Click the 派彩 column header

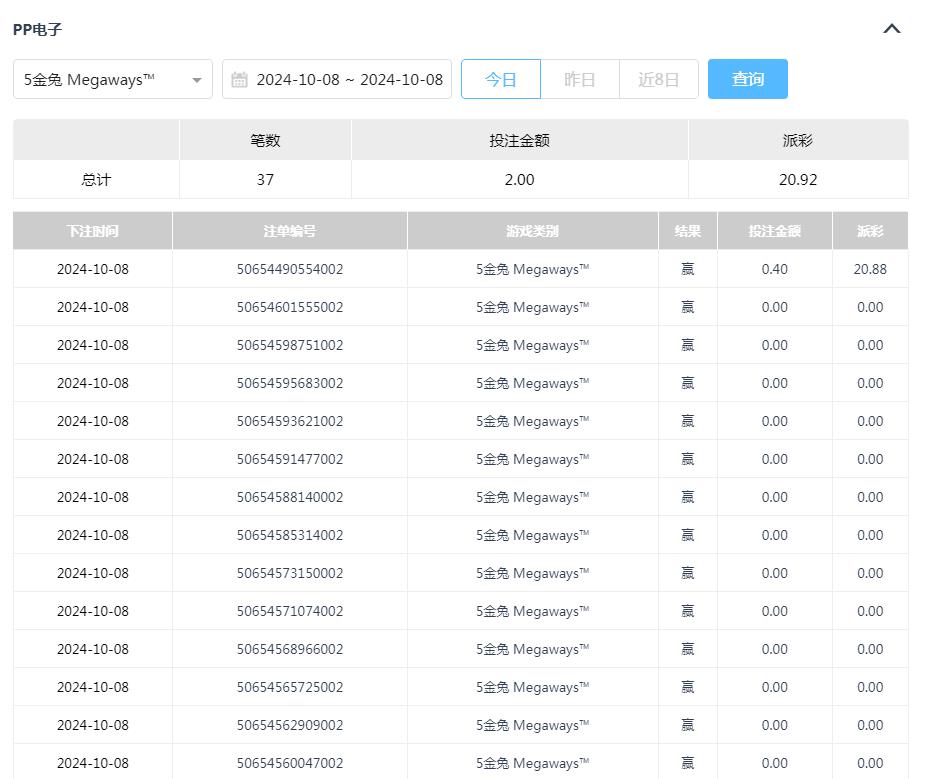(x=870, y=230)
